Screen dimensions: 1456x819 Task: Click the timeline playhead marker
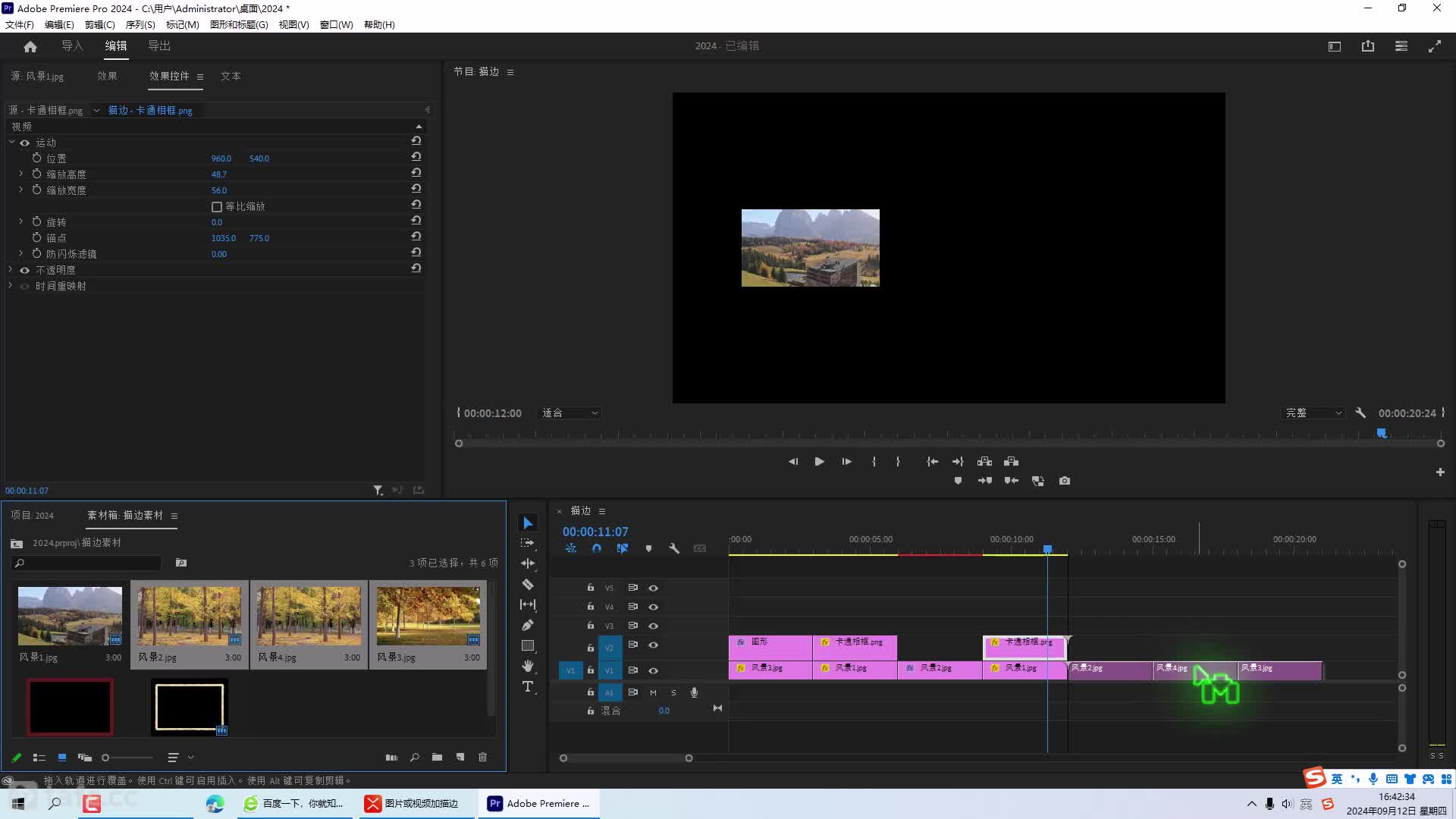1047,549
